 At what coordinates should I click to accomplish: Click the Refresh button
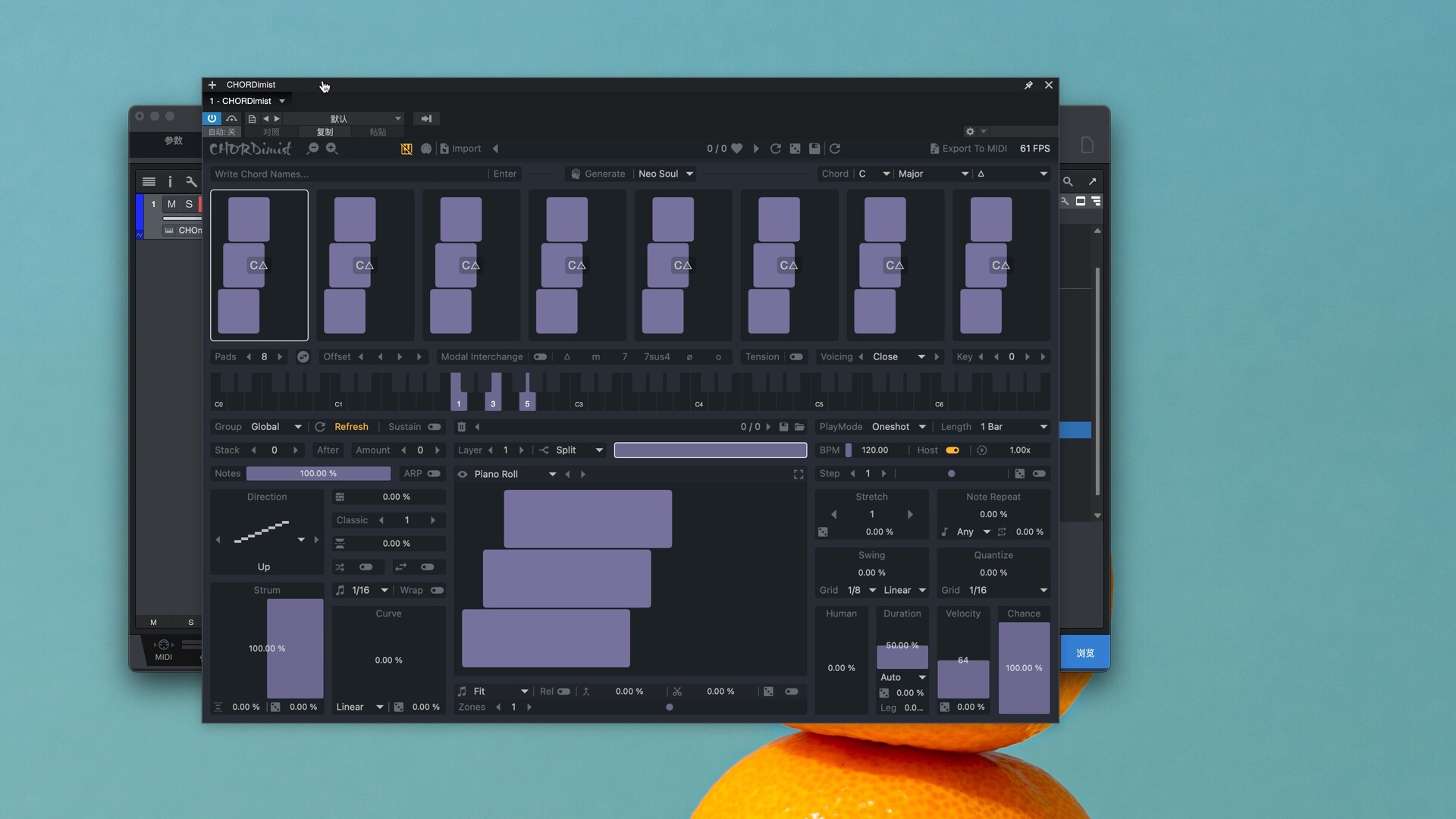351,427
